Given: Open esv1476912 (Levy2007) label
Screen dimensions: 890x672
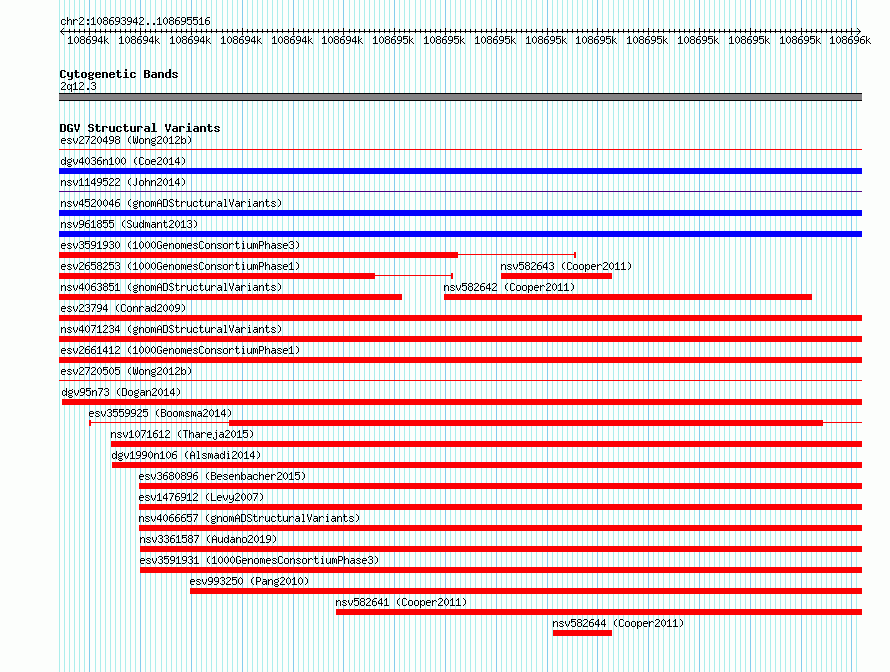Looking at the screenshot, I should click(x=201, y=497).
